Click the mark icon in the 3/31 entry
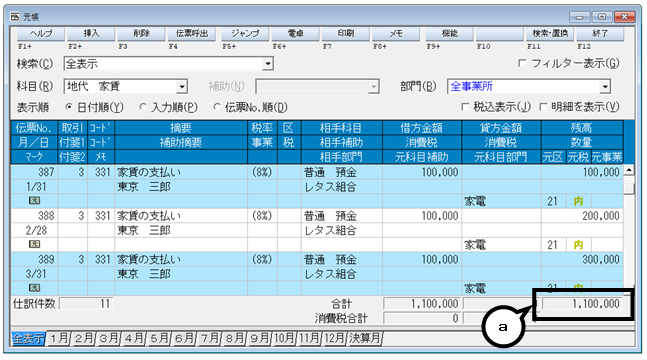647x360 pixels. coord(34,288)
